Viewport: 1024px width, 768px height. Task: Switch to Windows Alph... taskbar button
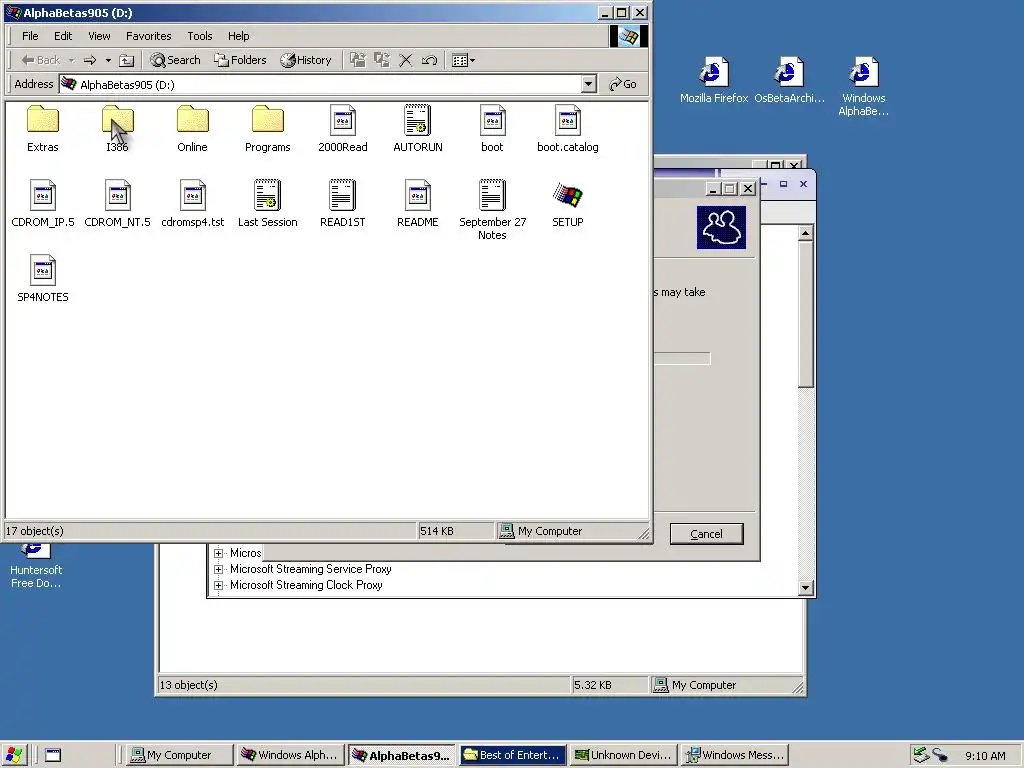coord(290,755)
